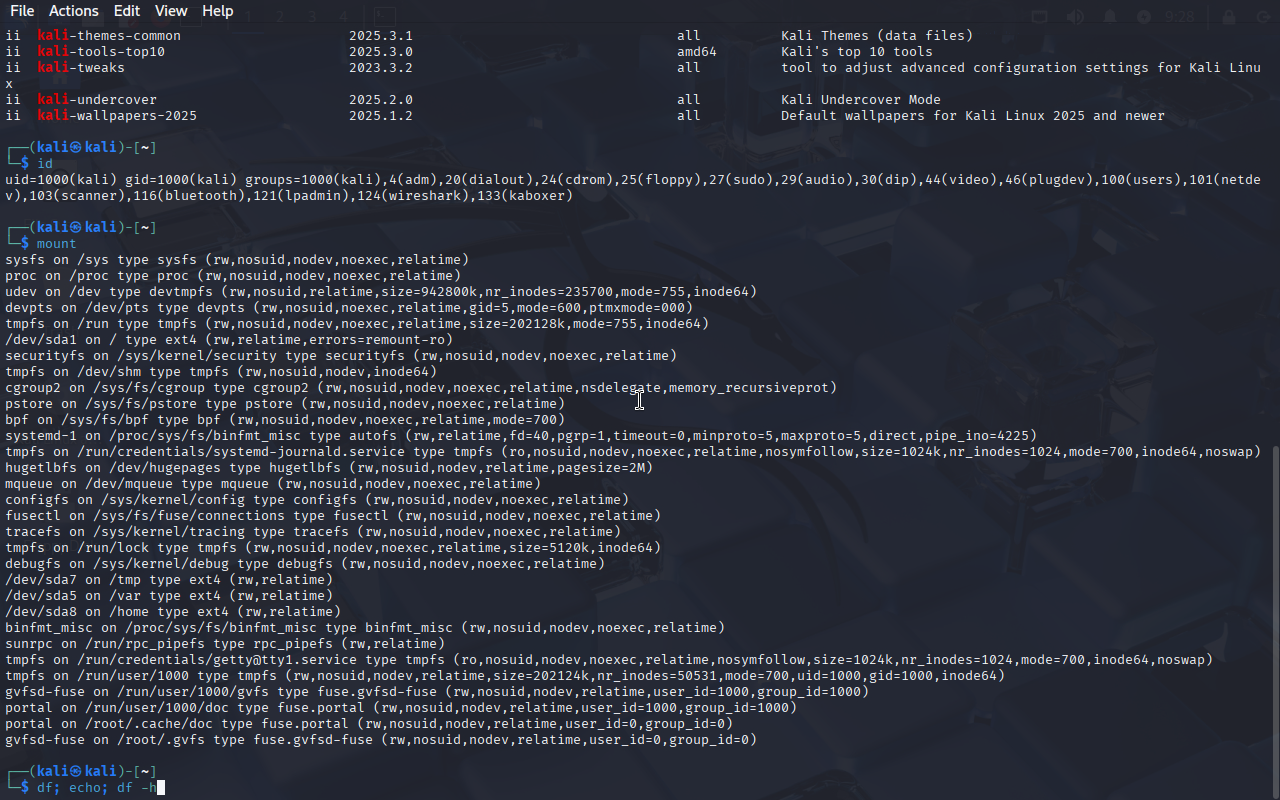Click the 'id' command after the prompt
Screen dimensions: 1280x800
(45, 164)
